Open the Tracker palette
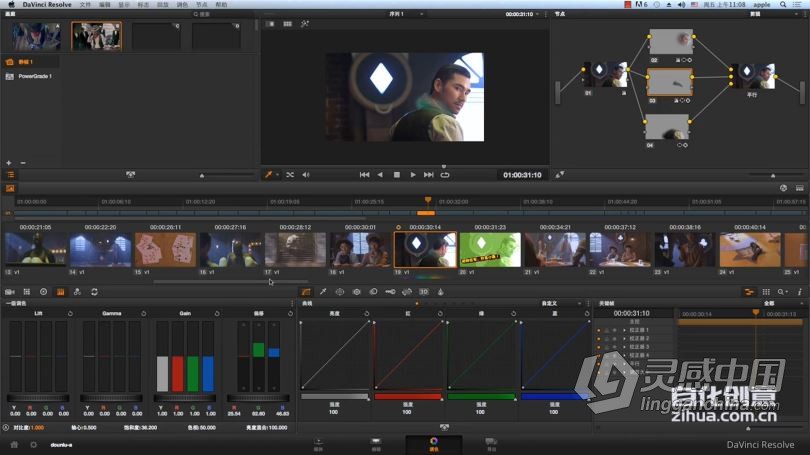Image resolution: width=810 pixels, height=455 pixels. click(356, 292)
